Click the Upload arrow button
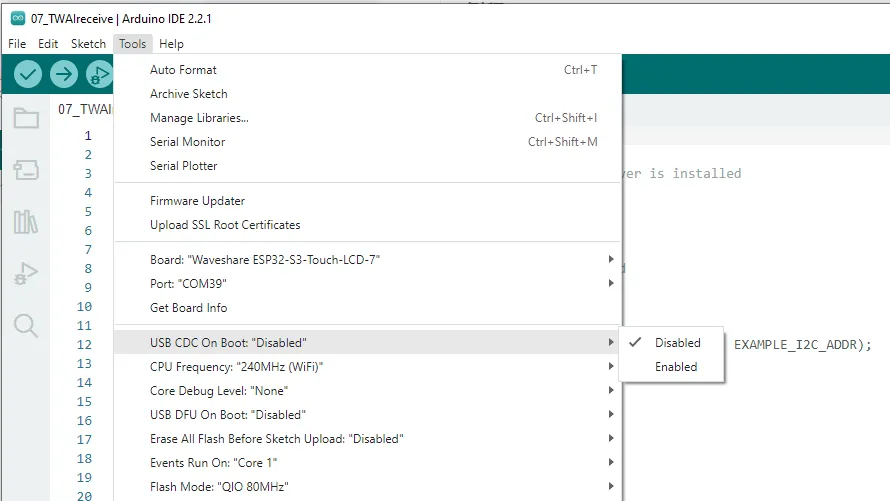The height and width of the screenshot is (501, 890). tap(64, 74)
